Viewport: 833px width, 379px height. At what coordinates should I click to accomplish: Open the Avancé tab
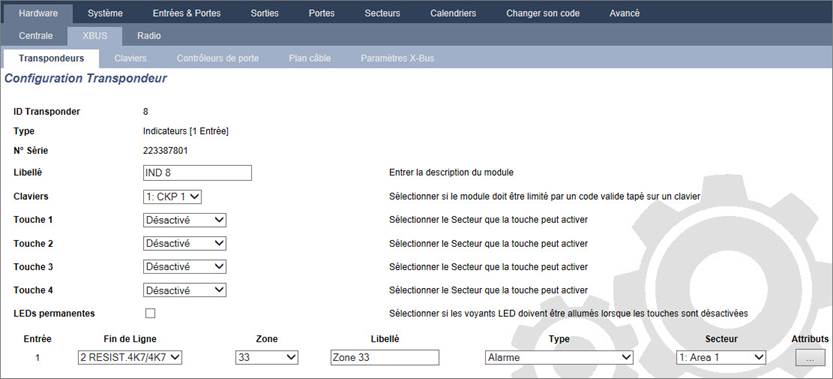(x=625, y=13)
